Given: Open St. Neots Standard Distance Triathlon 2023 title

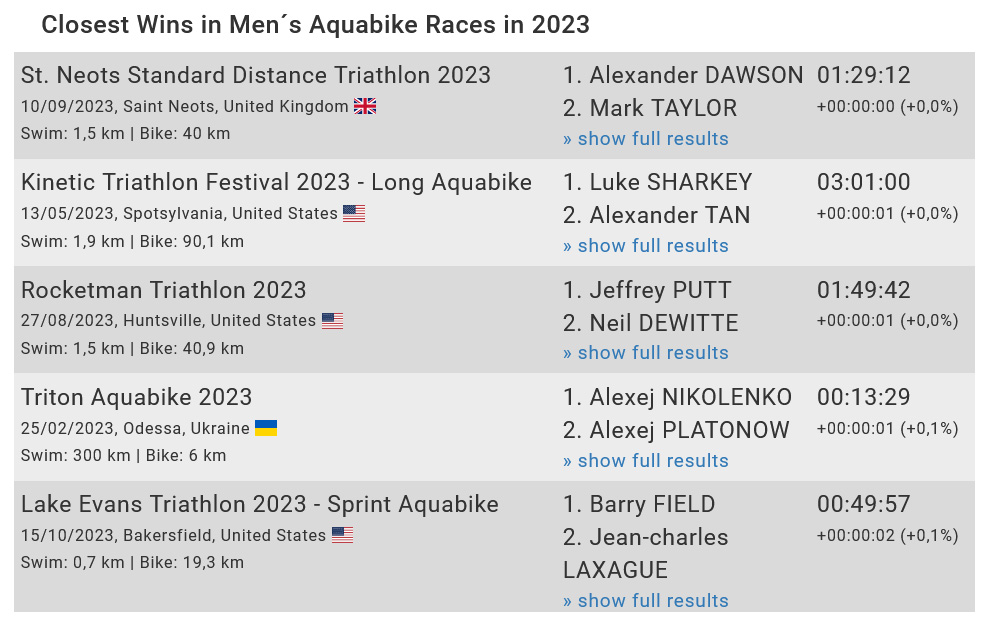Looking at the screenshot, I should [x=256, y=75].
